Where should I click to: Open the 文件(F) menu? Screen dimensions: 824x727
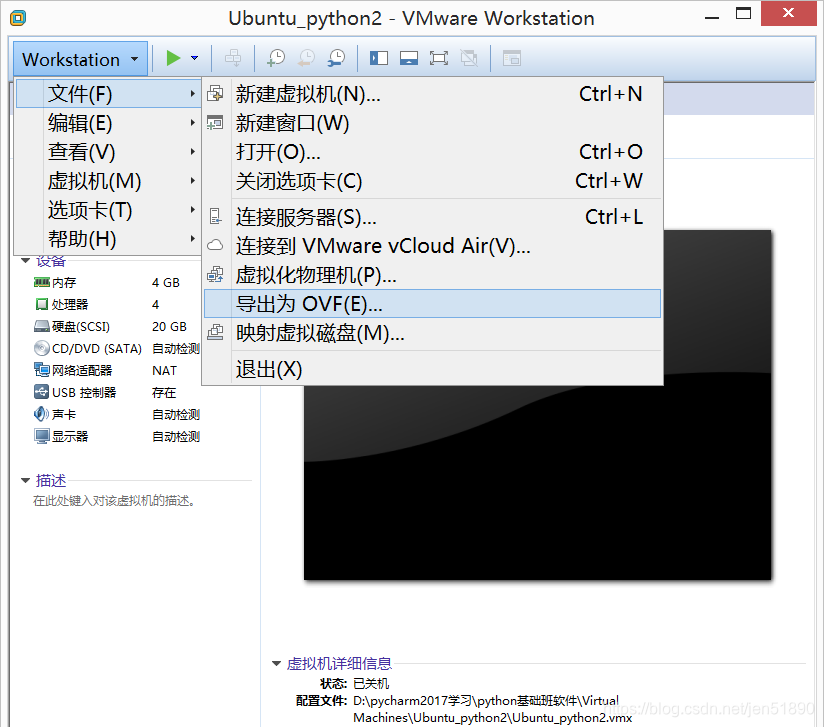coord(108,94)
